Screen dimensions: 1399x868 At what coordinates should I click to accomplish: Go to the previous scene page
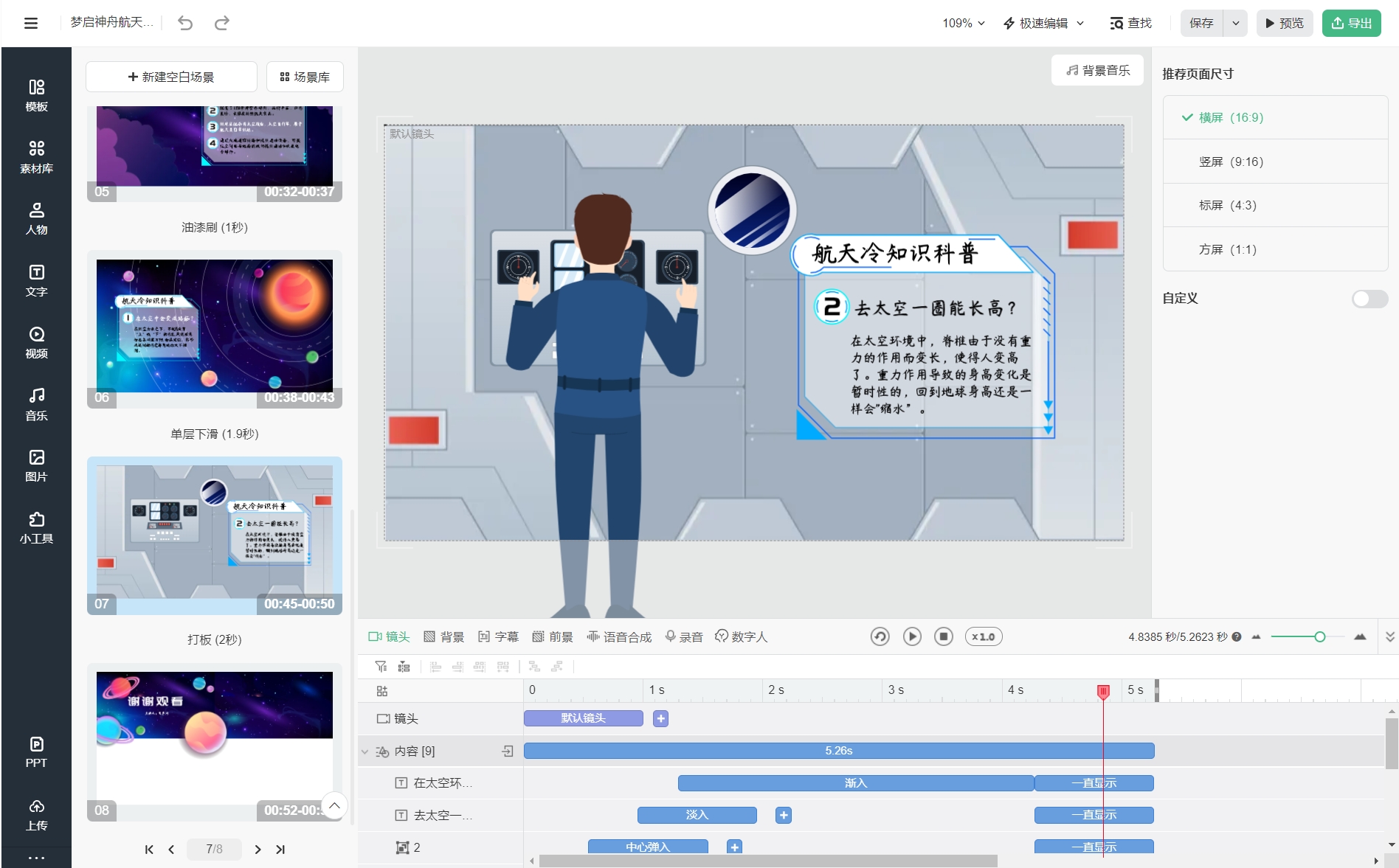171,850
